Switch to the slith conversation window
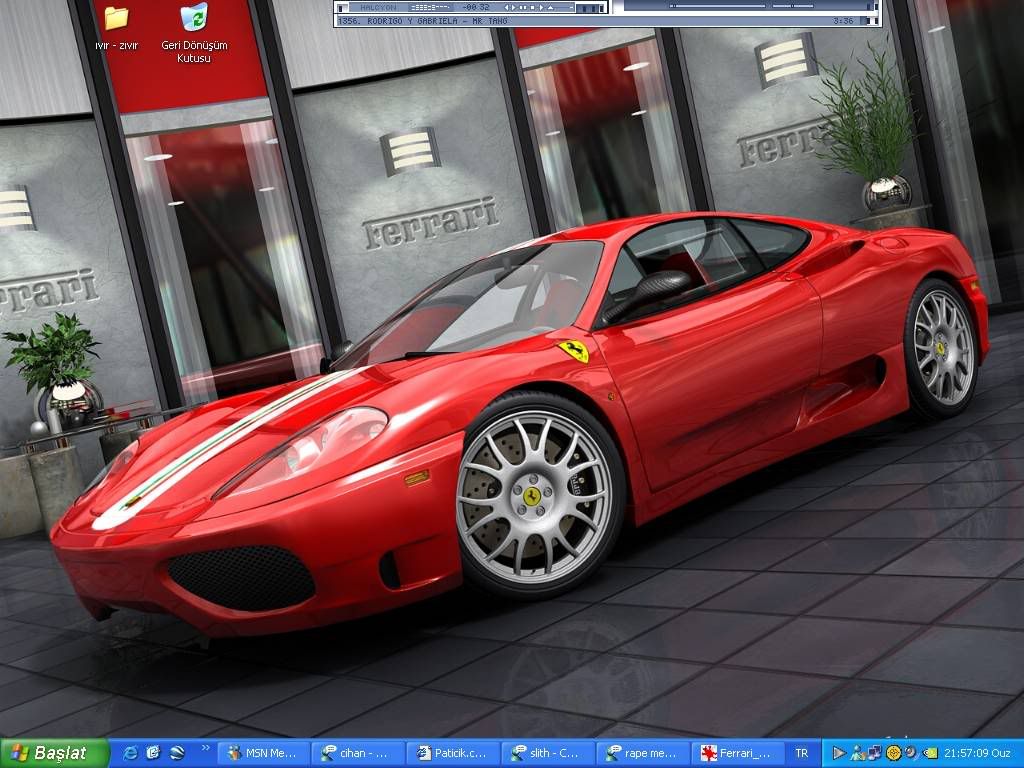This screenshot has width=1024, height=768. pos(547,753)
